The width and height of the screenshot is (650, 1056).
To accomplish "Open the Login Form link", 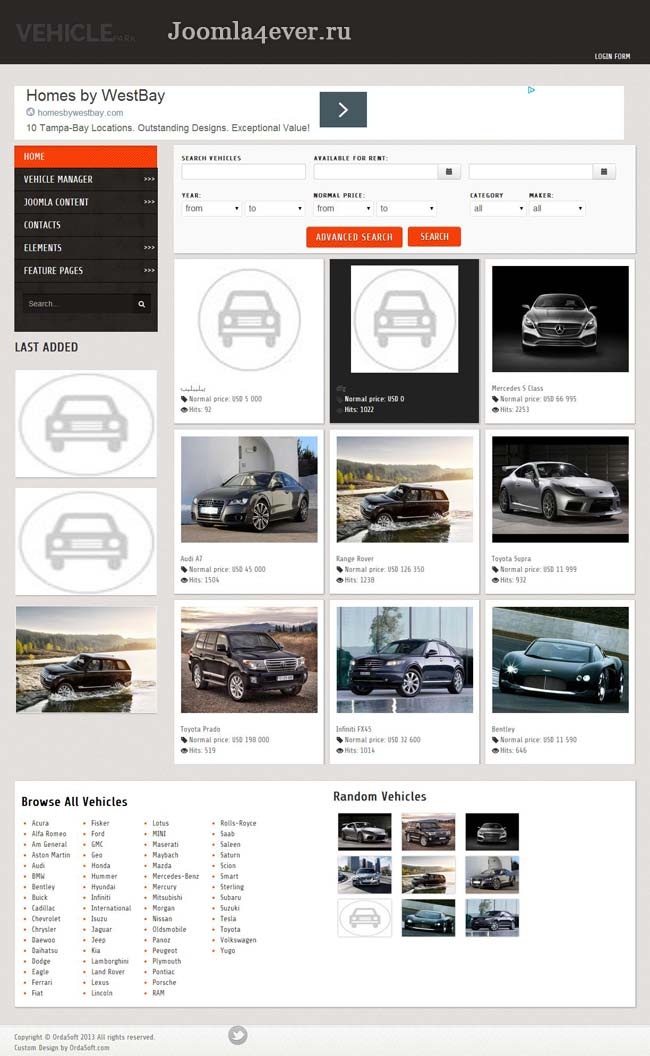I will tap(612, 56).
